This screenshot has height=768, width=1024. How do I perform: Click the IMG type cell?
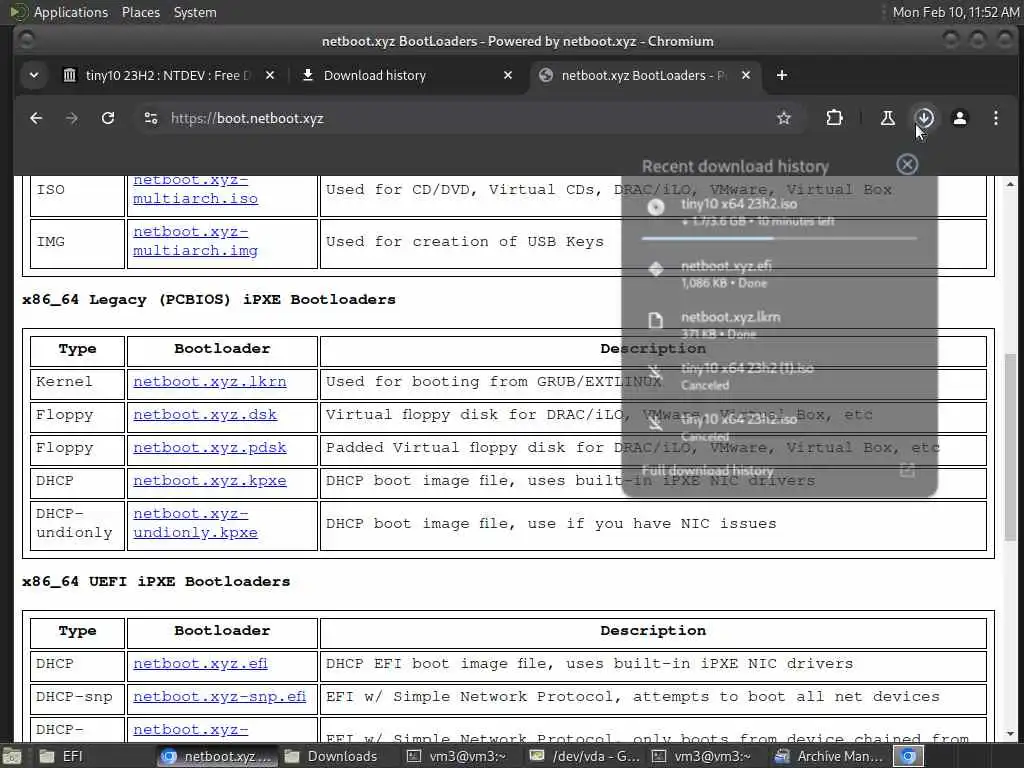(77, 242)
